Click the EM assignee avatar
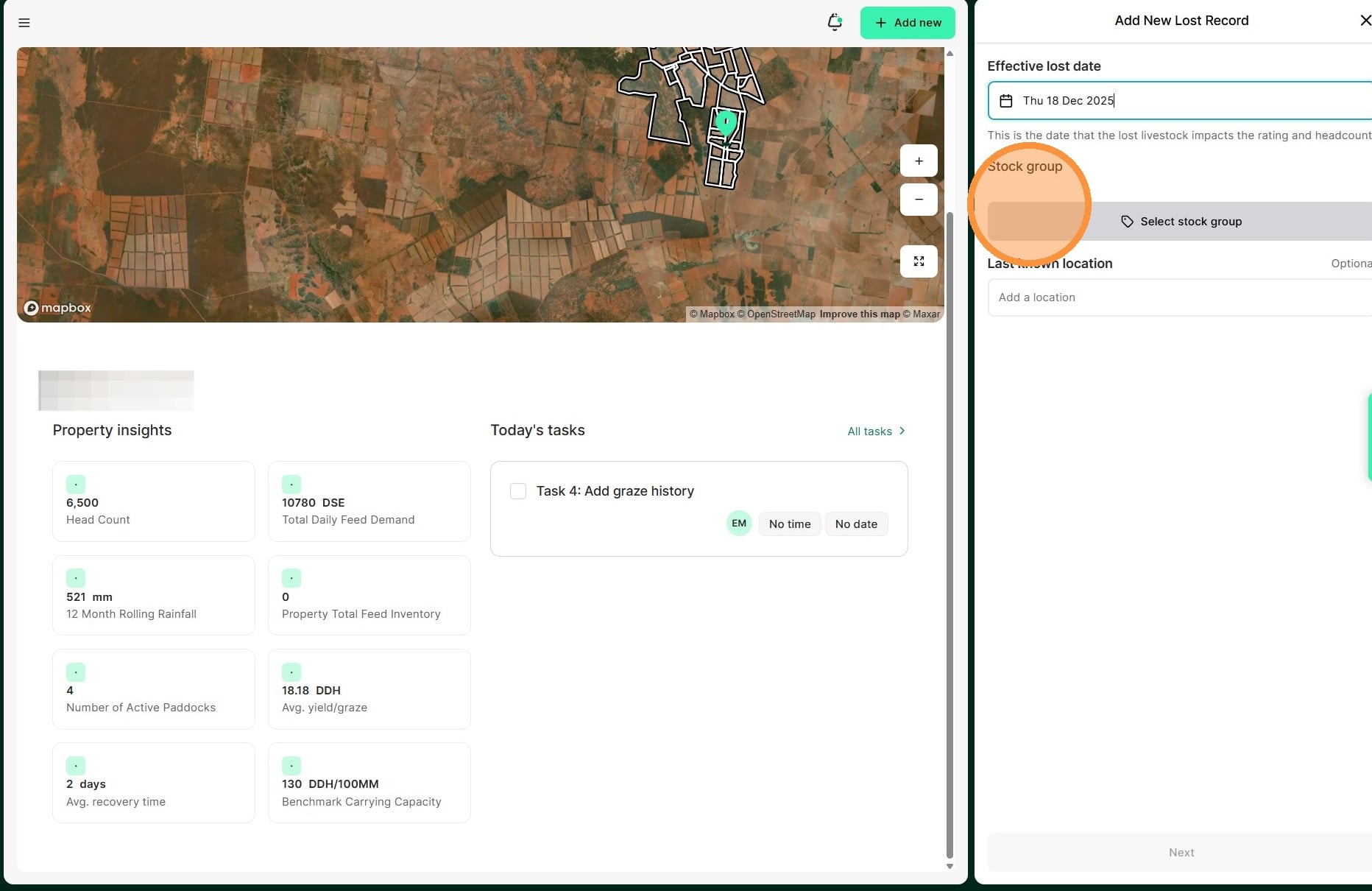 (739, 524)
